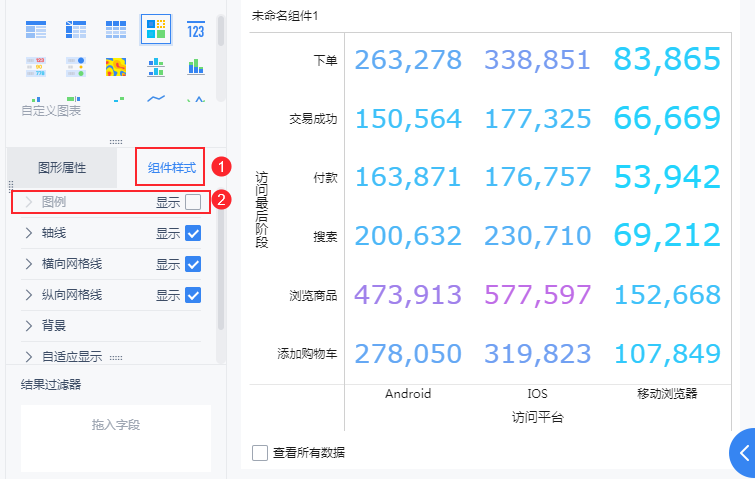Click the value 338,851
Image resolution: width=755 pixels, height=479 pixels.
(x=537, y=60)
